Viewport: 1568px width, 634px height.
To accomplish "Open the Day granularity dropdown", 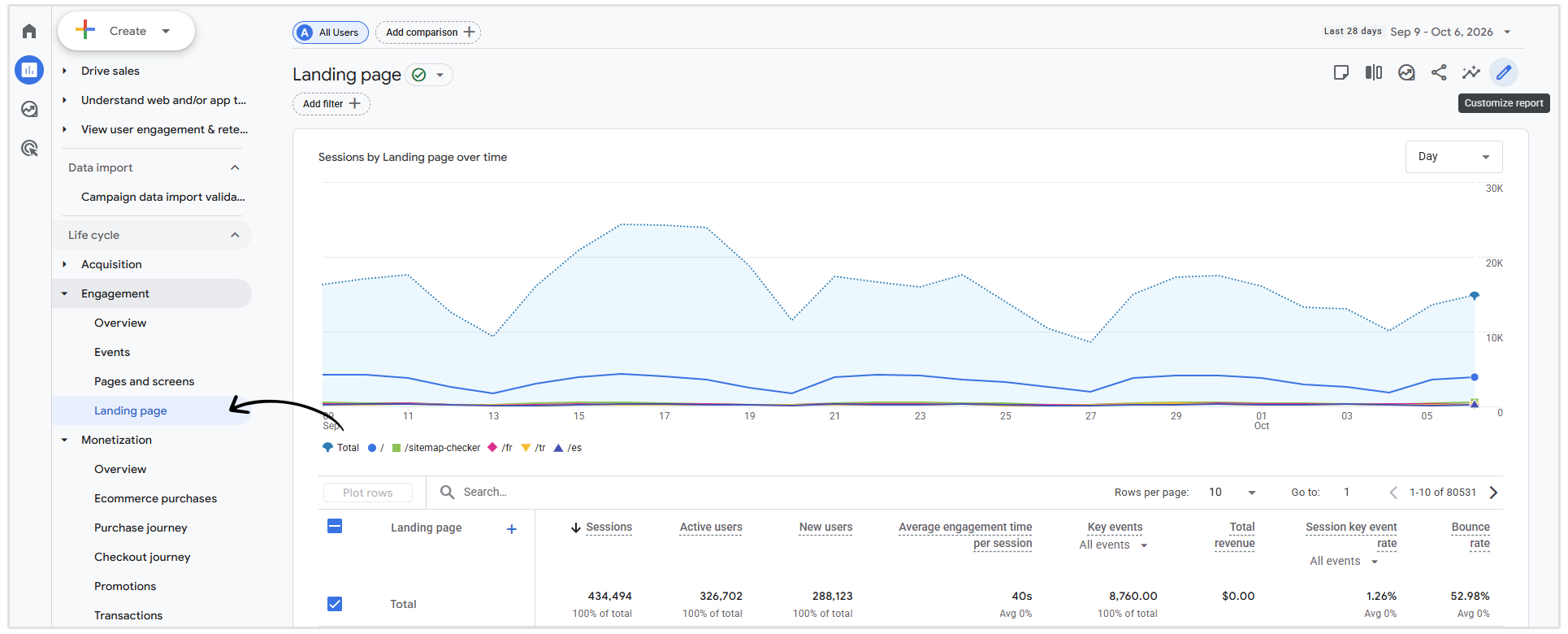I will (1453, 157).
